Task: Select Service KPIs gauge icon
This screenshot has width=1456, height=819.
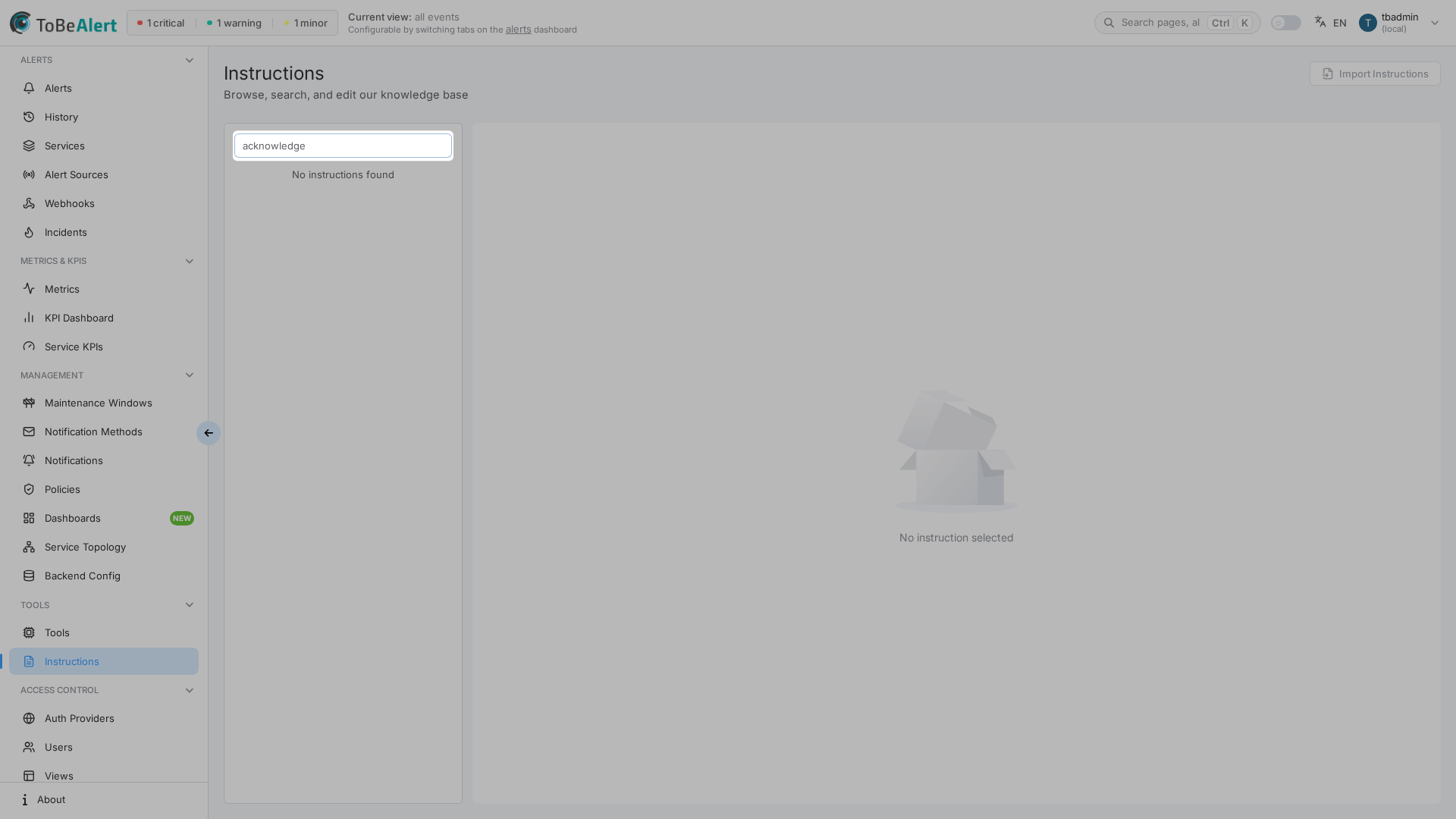Action: tap(29, 347)
